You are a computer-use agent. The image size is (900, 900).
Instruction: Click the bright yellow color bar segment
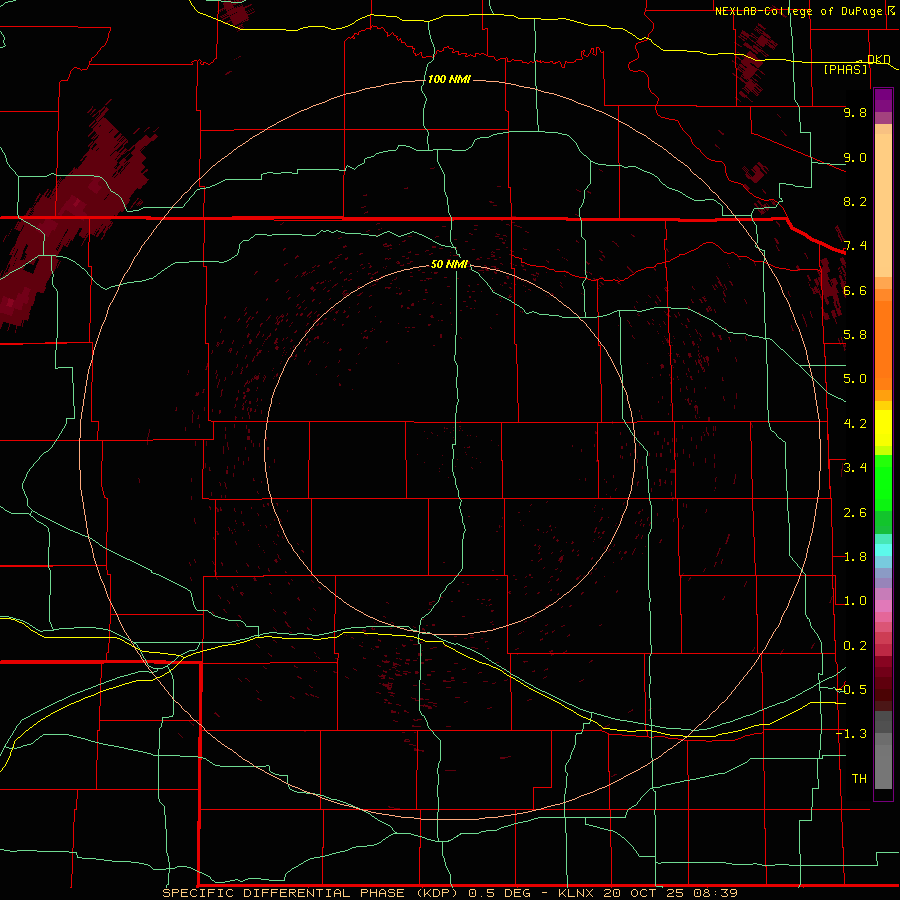(x=883, y=428)
